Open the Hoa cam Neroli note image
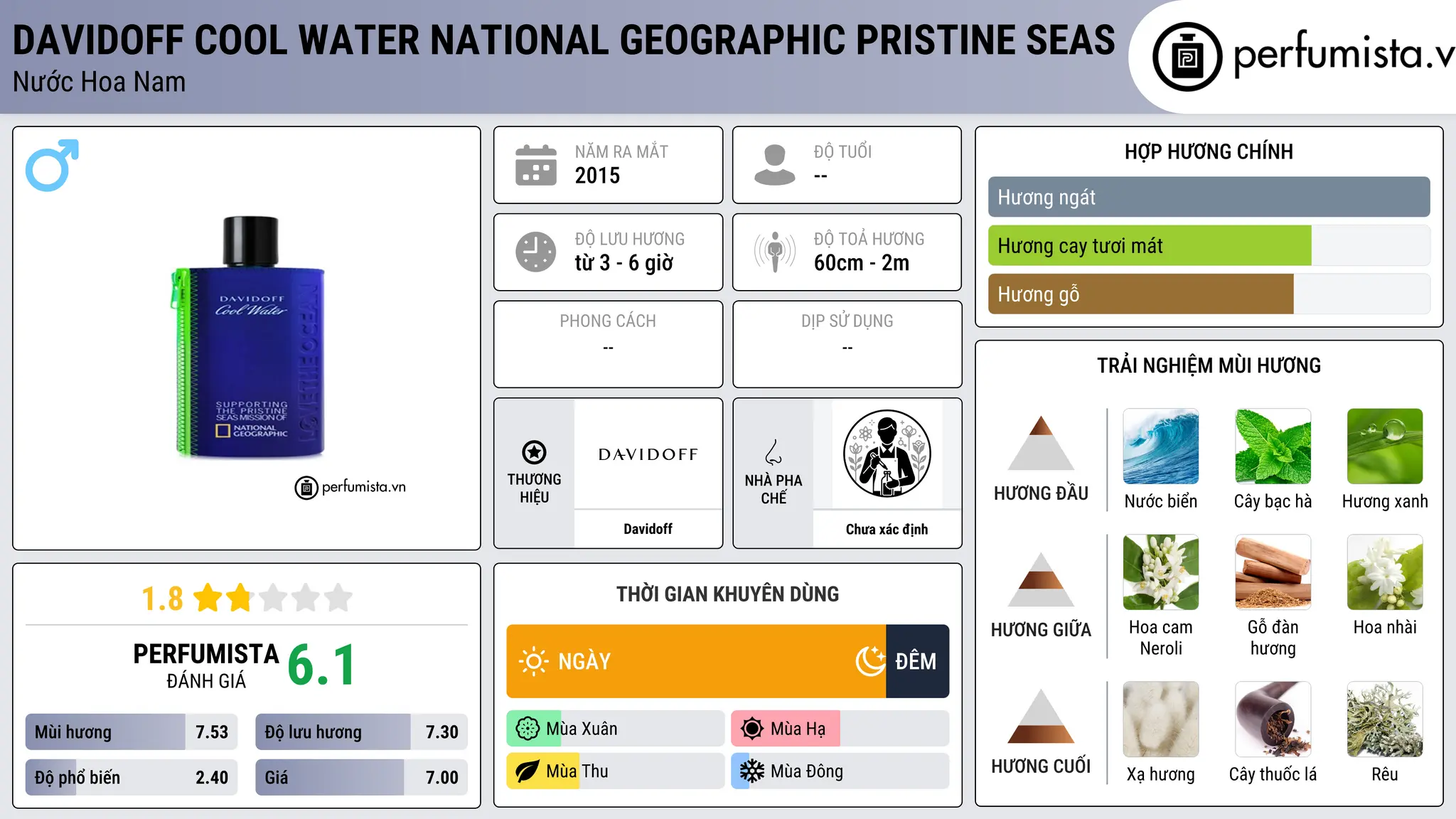Viewport: 1456px width, 819px height. 1161,572
